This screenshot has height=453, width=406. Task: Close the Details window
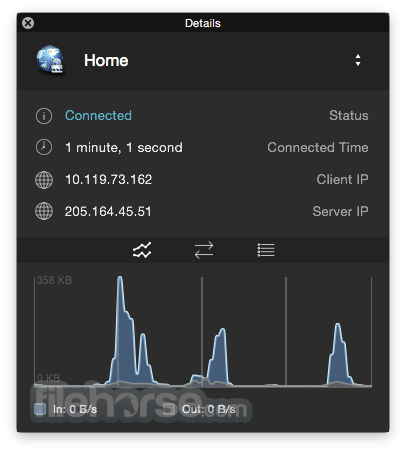coord(28,23)
